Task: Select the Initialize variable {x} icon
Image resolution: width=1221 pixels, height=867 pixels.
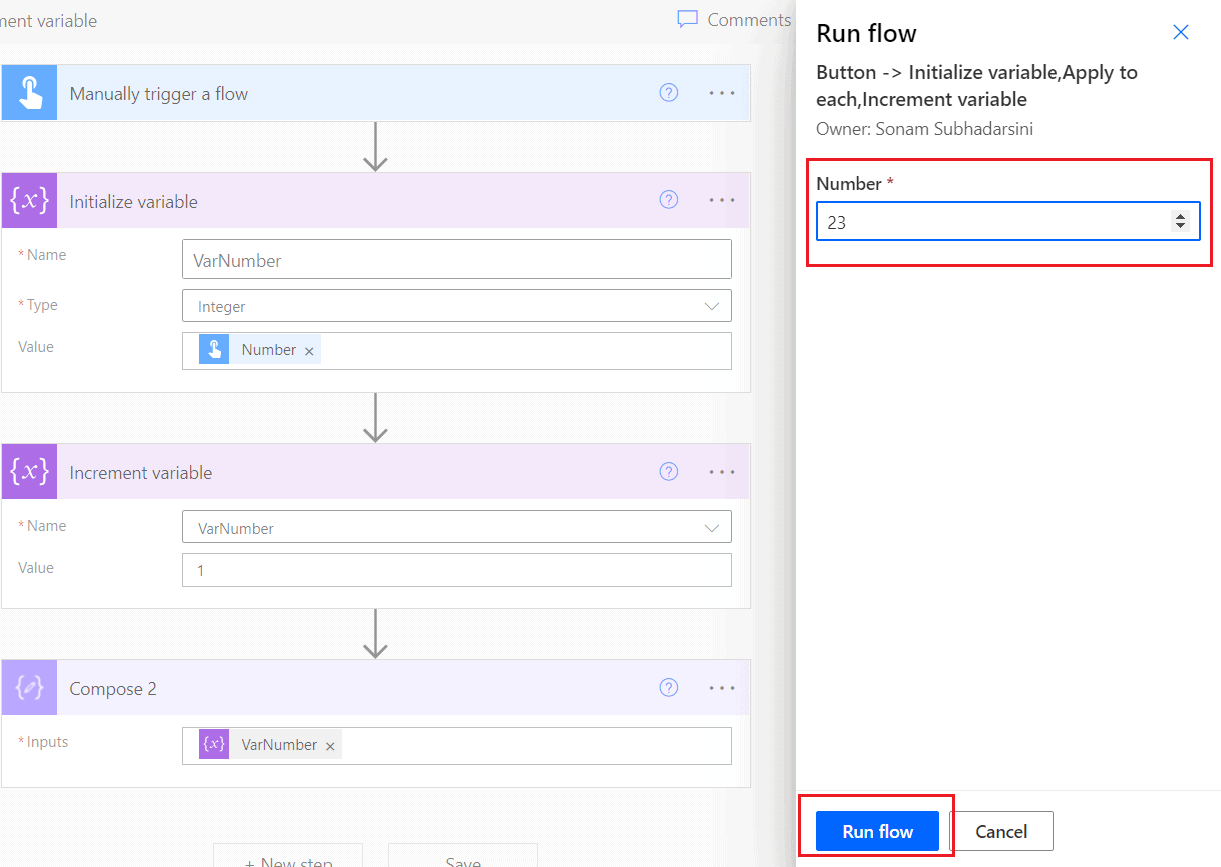Action: 29,200
